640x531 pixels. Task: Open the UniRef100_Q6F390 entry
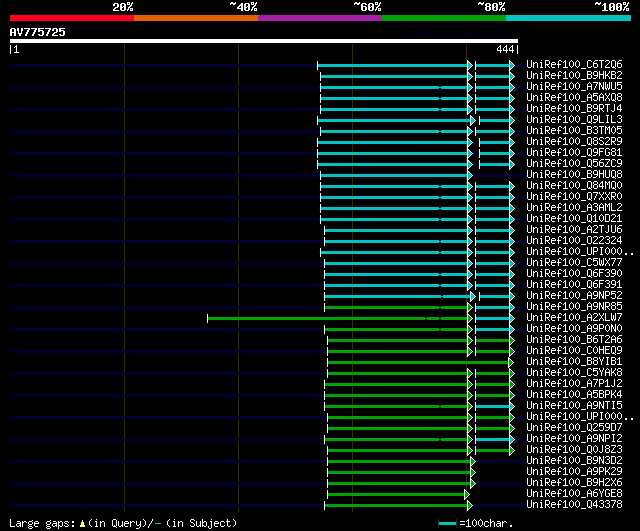click(x=574, y=274)
